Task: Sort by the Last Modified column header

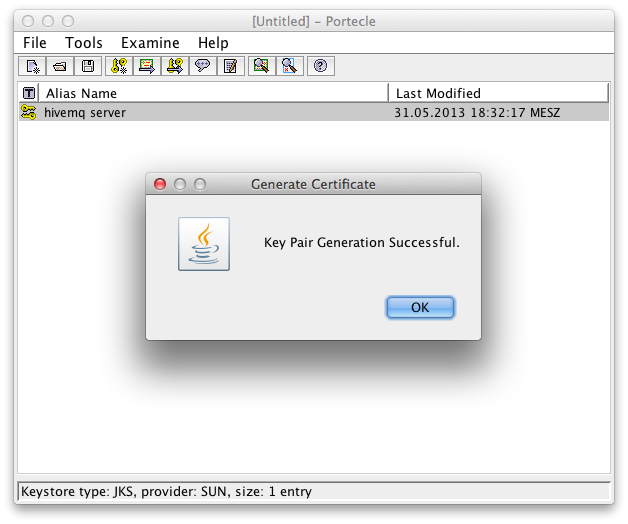Action: tap(499, 93)
